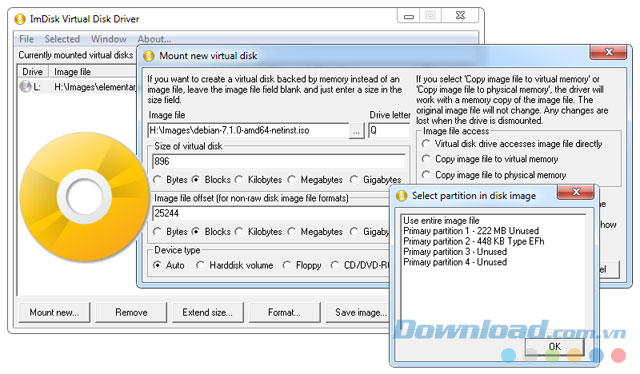Viewport: 640px width, 374px height.
Task: Select Blocks unit for image file offset
Action: [x=211, y=232]
